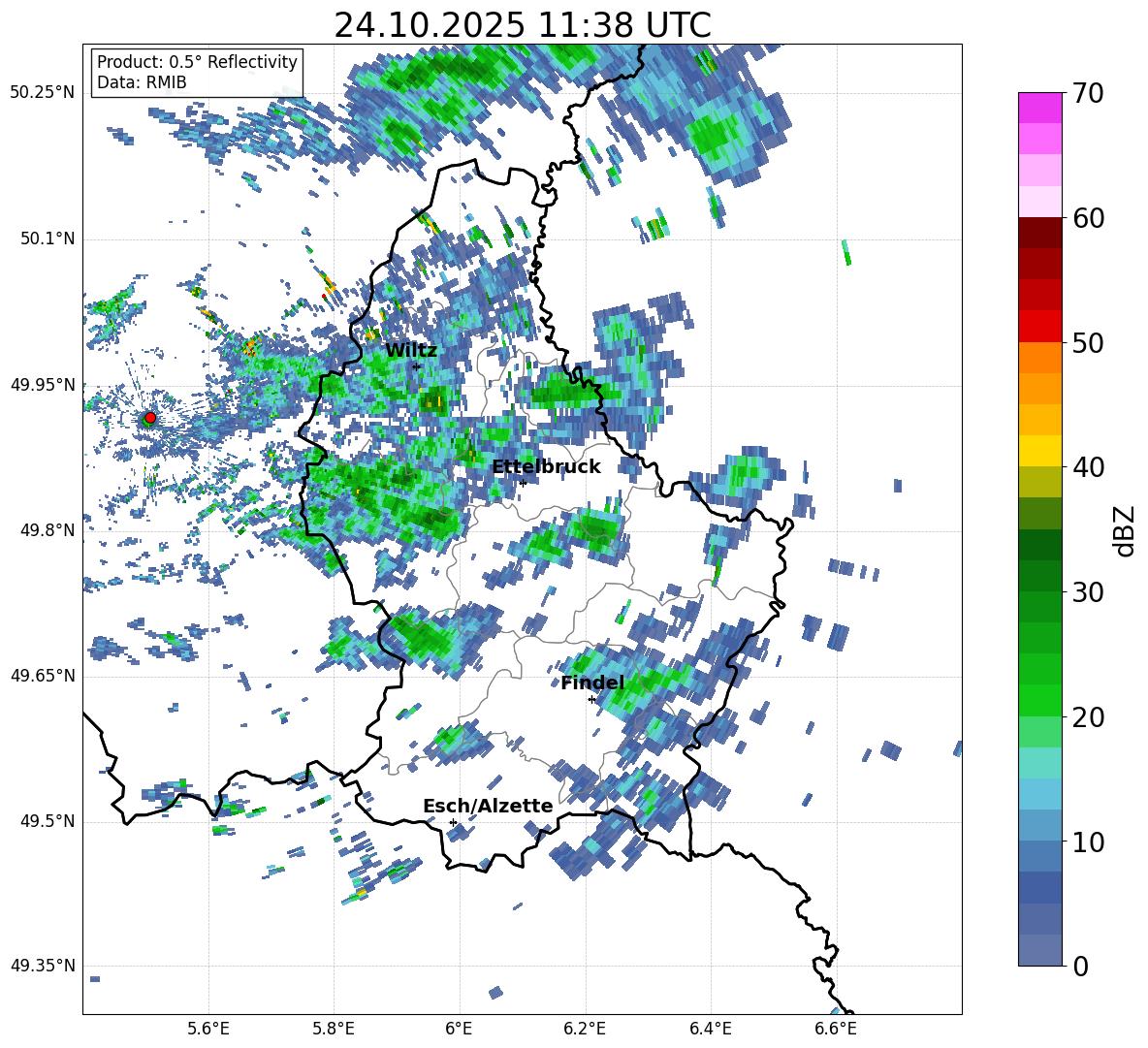This screenshot has height=1048, width=1148.
Task: Click the 49.35°N latitude tick label
Action: (x=42, y=966)
